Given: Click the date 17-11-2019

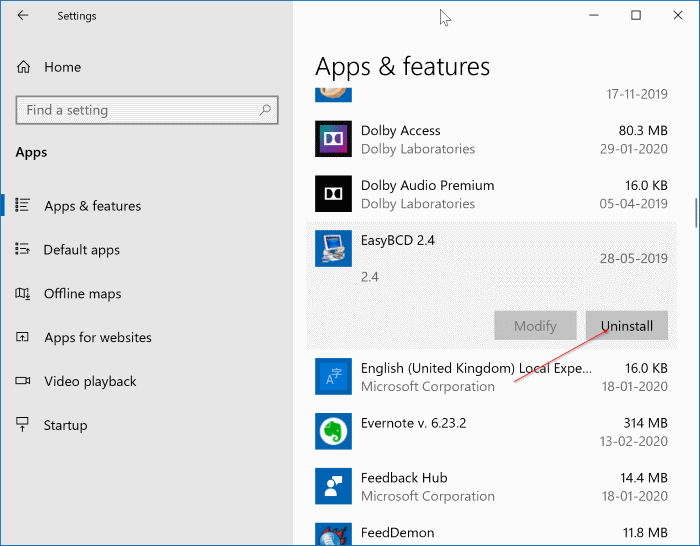Looking at the screenshot, I should [637, 94].
